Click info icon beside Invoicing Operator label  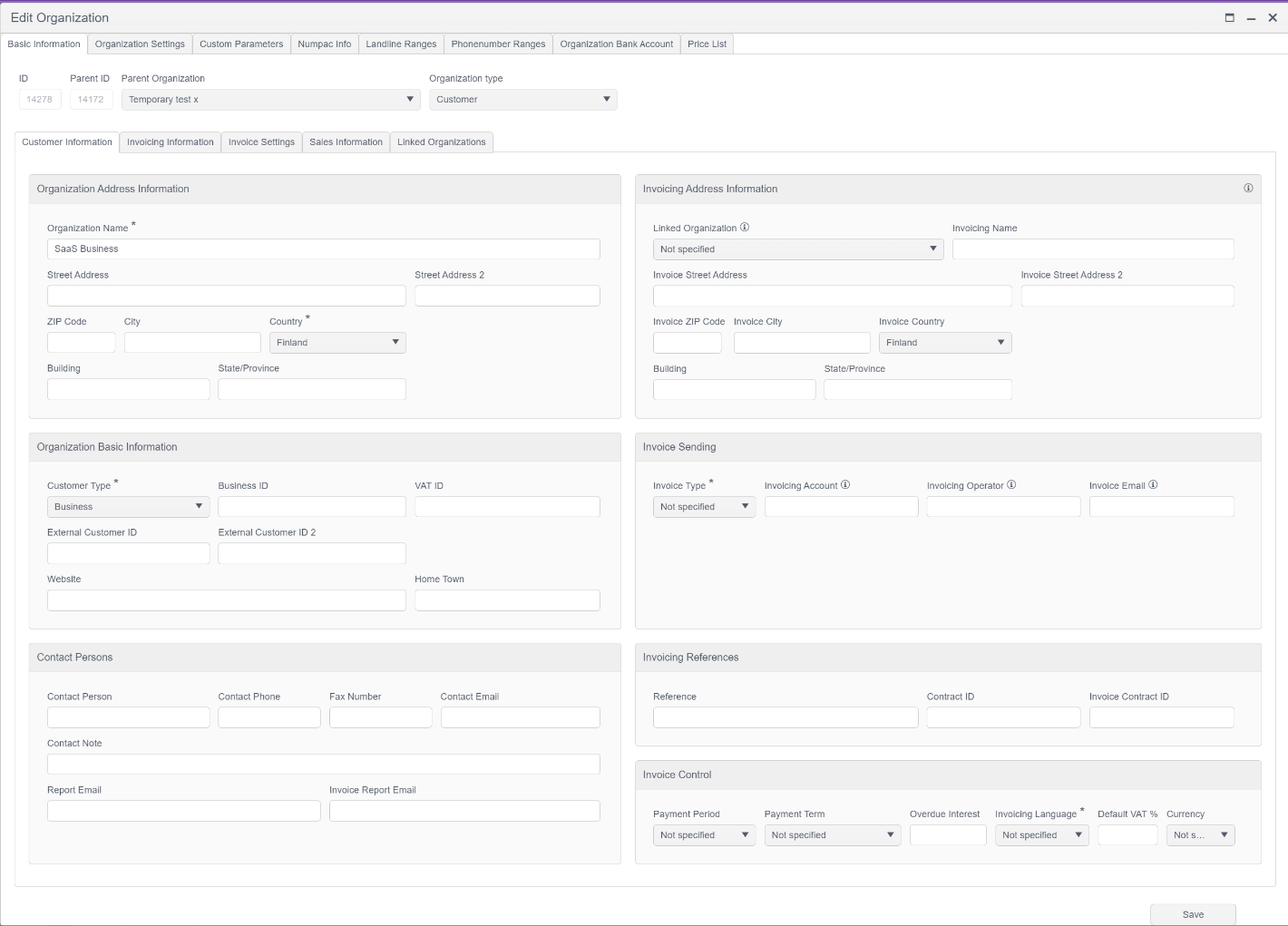tap(1011, 485)
